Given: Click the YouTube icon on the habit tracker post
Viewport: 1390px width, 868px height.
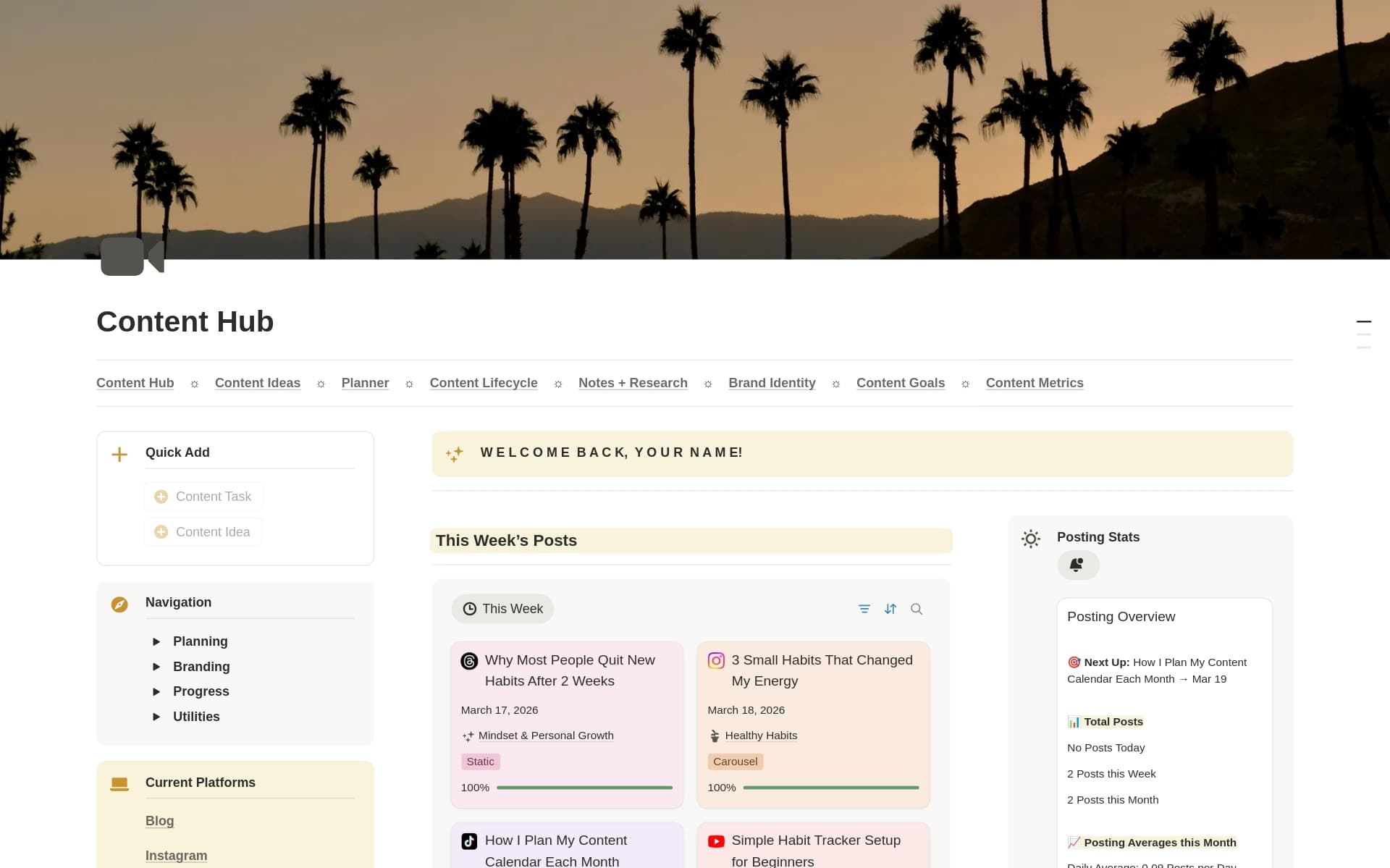Looking at the screenshot, I should click(717, 841).
